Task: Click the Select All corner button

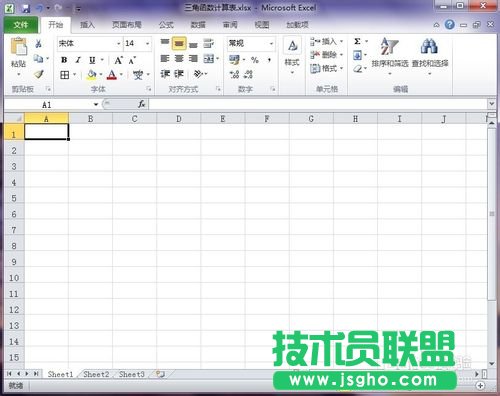Action: [14, 118]
